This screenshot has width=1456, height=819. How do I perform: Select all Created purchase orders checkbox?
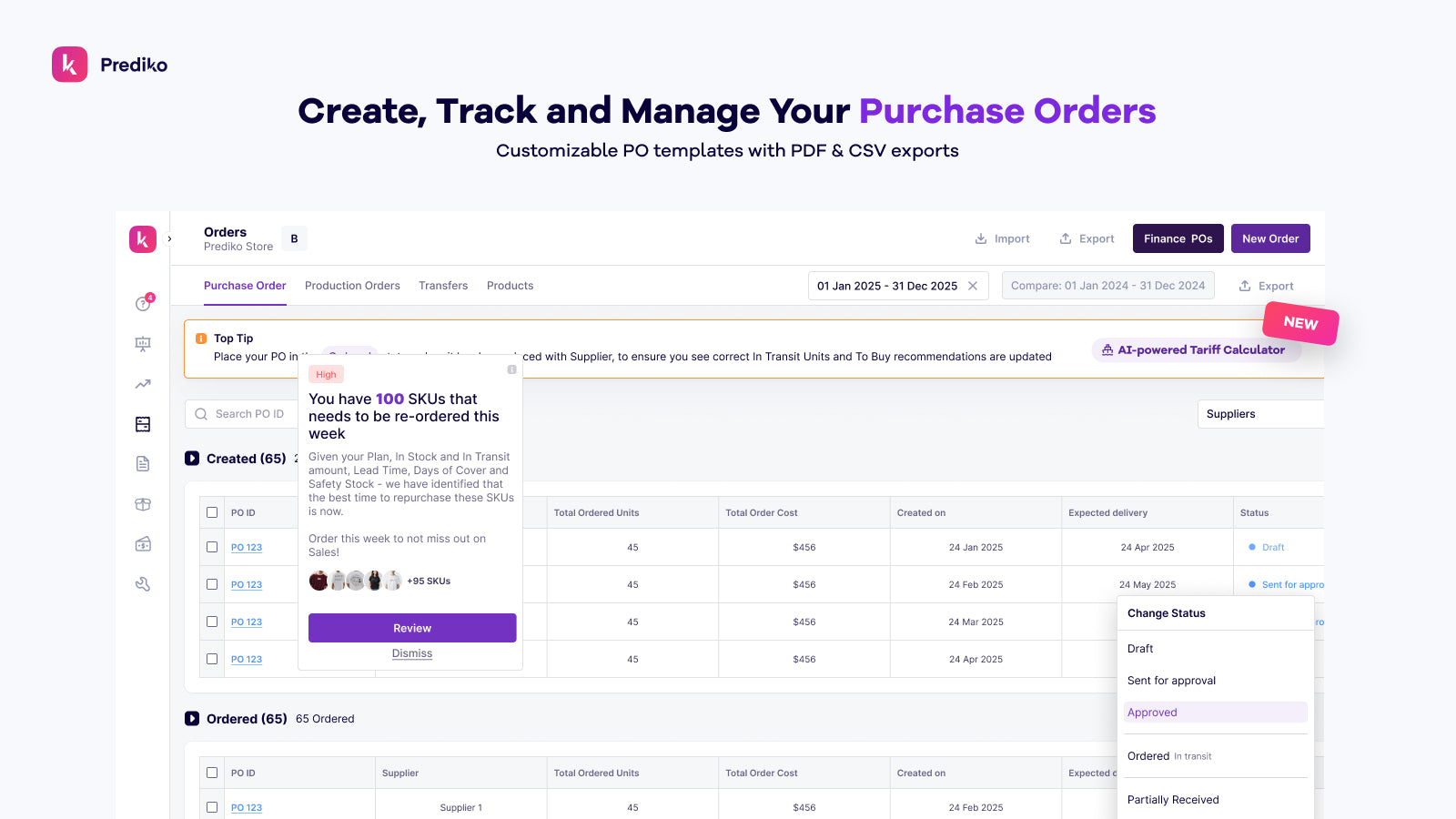click(x=212, y=512)
